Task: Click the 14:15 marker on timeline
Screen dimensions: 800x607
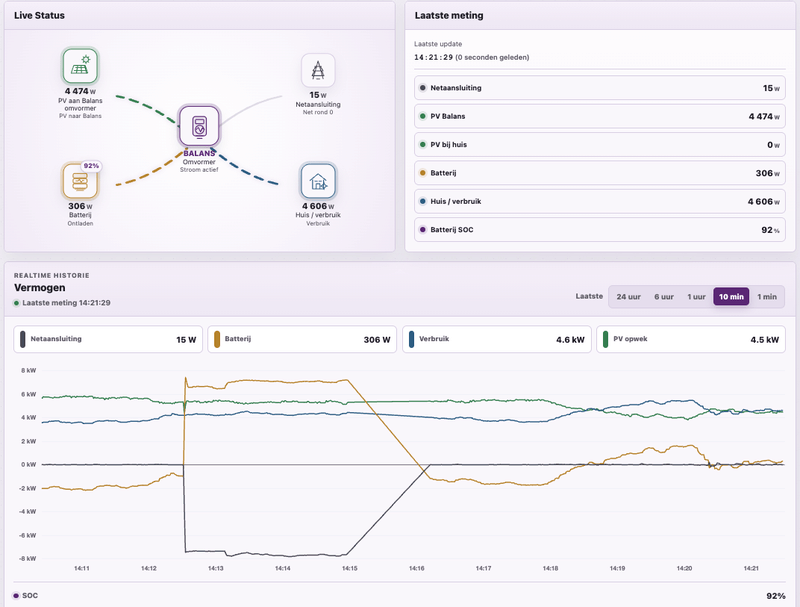Action: pos(349,568)
